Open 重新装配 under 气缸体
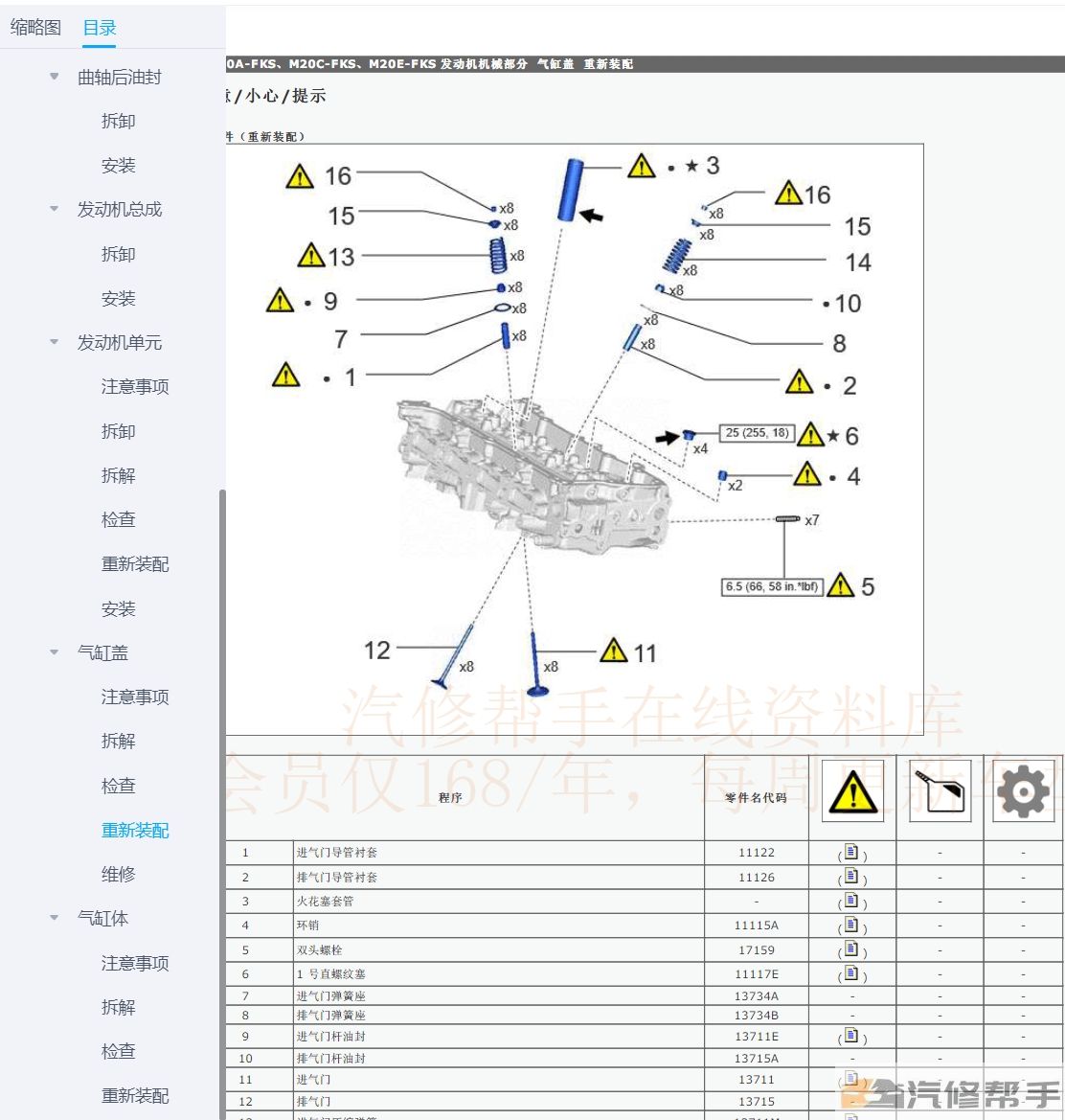The height and width of the screenshot is (1120, 1065). [x=135, y=1095]
